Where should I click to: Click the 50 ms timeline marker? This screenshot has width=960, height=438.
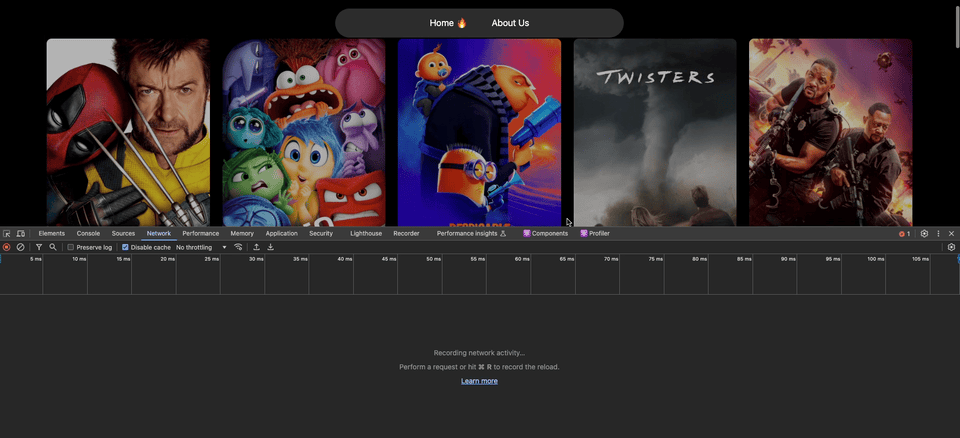pyautogui.click(x=434, y=259)
